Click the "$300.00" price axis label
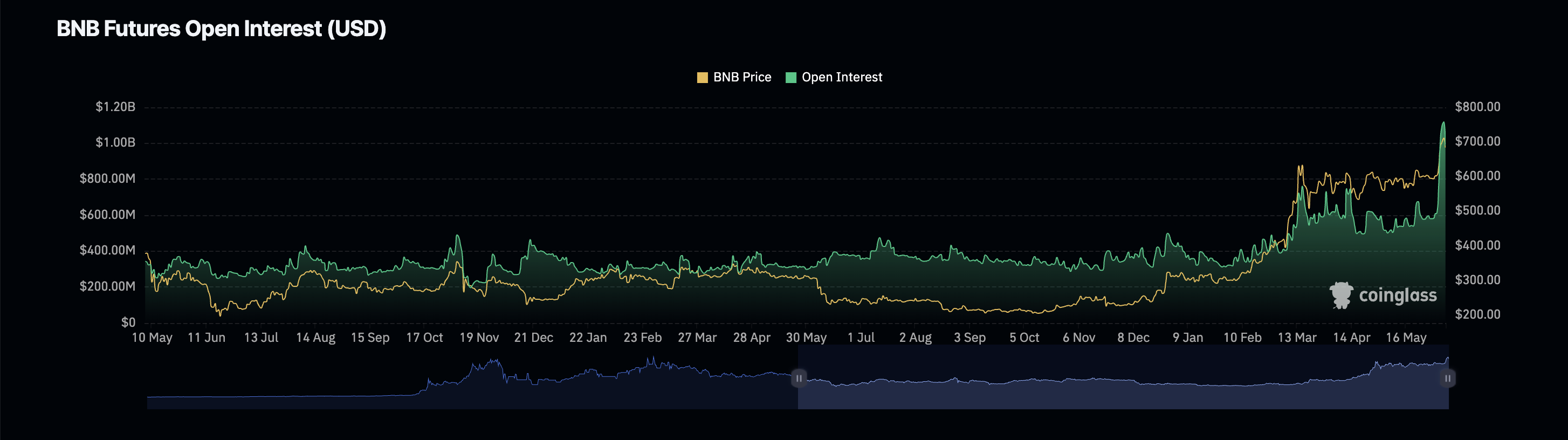 click(1477, 280)
